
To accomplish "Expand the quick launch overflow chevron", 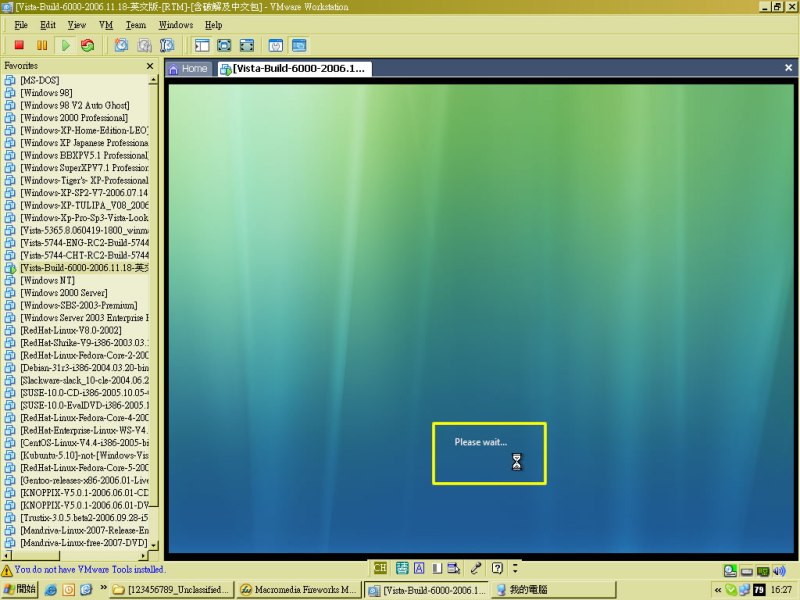I will tap(103, 588).
